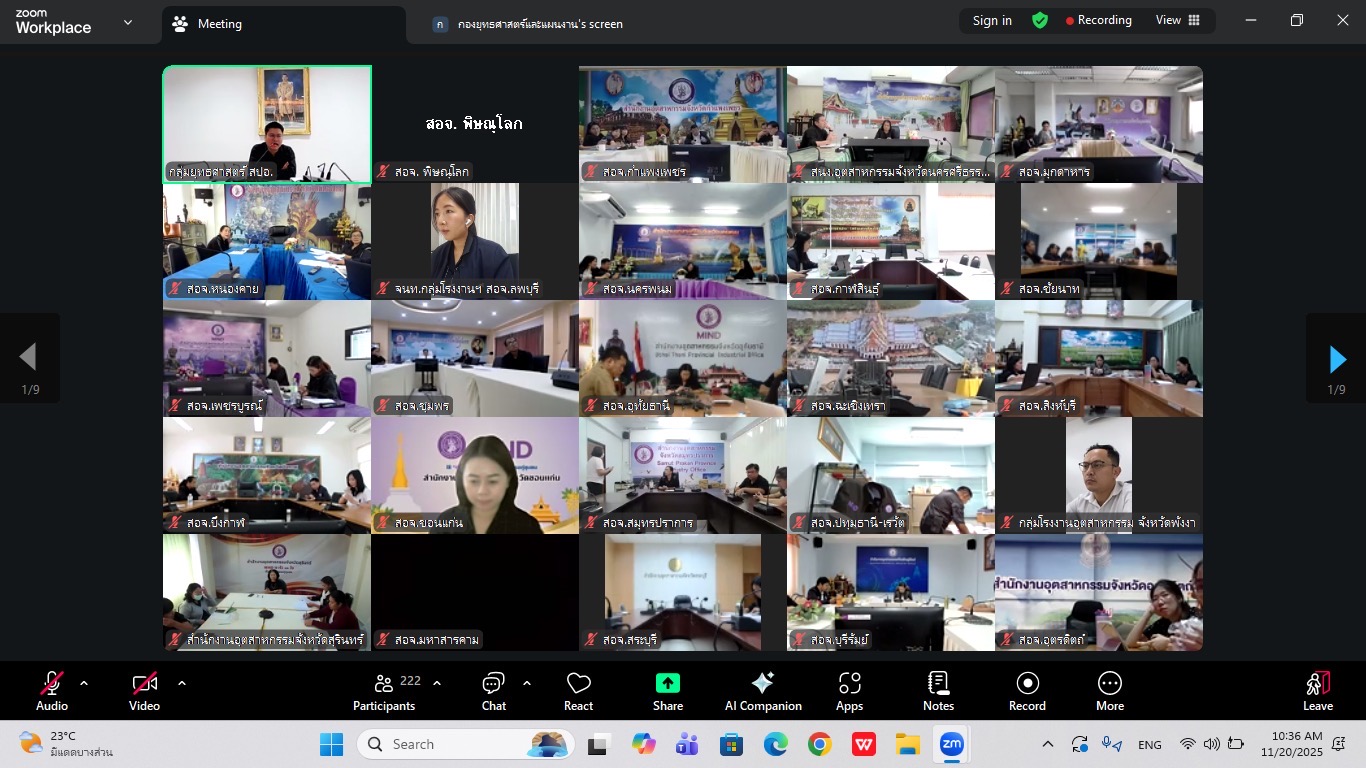Open the Participants panel
Image resolution: width=1366 pixels, height=768 pixels.
point(384,691)
